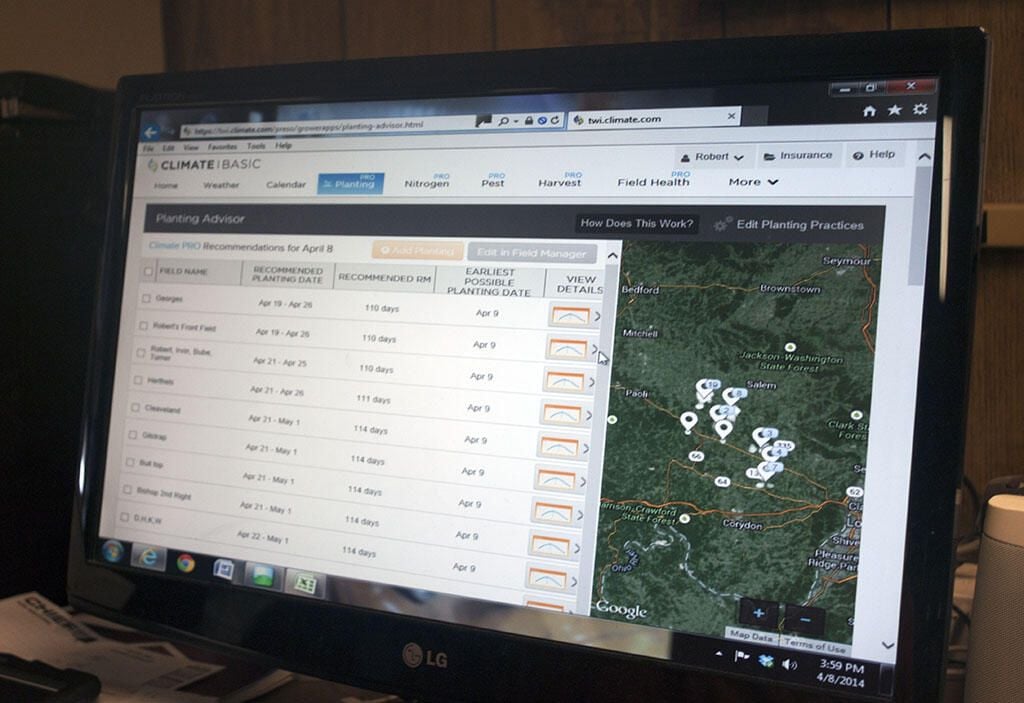Image resolution: width=1024 pixels, height=703 pixels.
Task: Zoom out the map with minus button
Action: 805,618
